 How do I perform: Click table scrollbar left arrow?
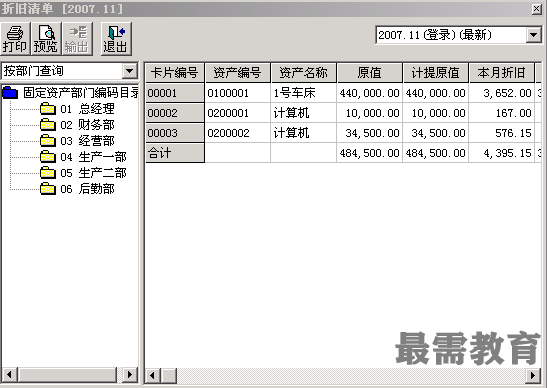[152, 375]
